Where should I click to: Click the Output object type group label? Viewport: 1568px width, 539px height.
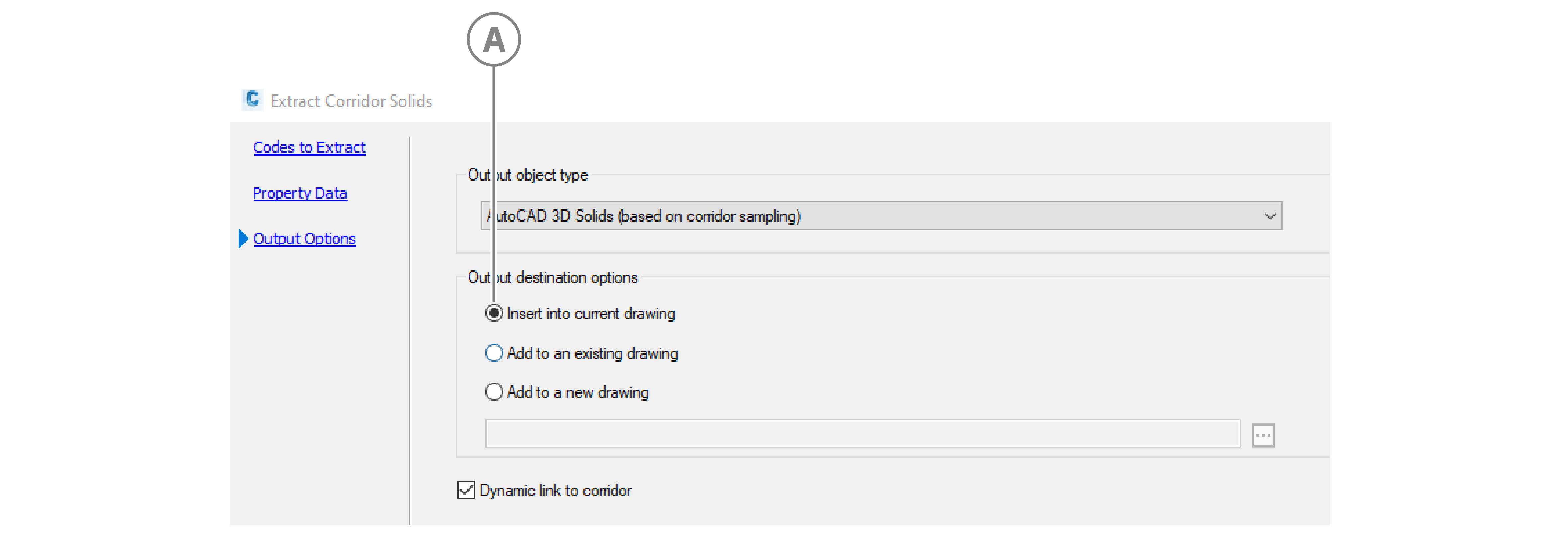527,176
